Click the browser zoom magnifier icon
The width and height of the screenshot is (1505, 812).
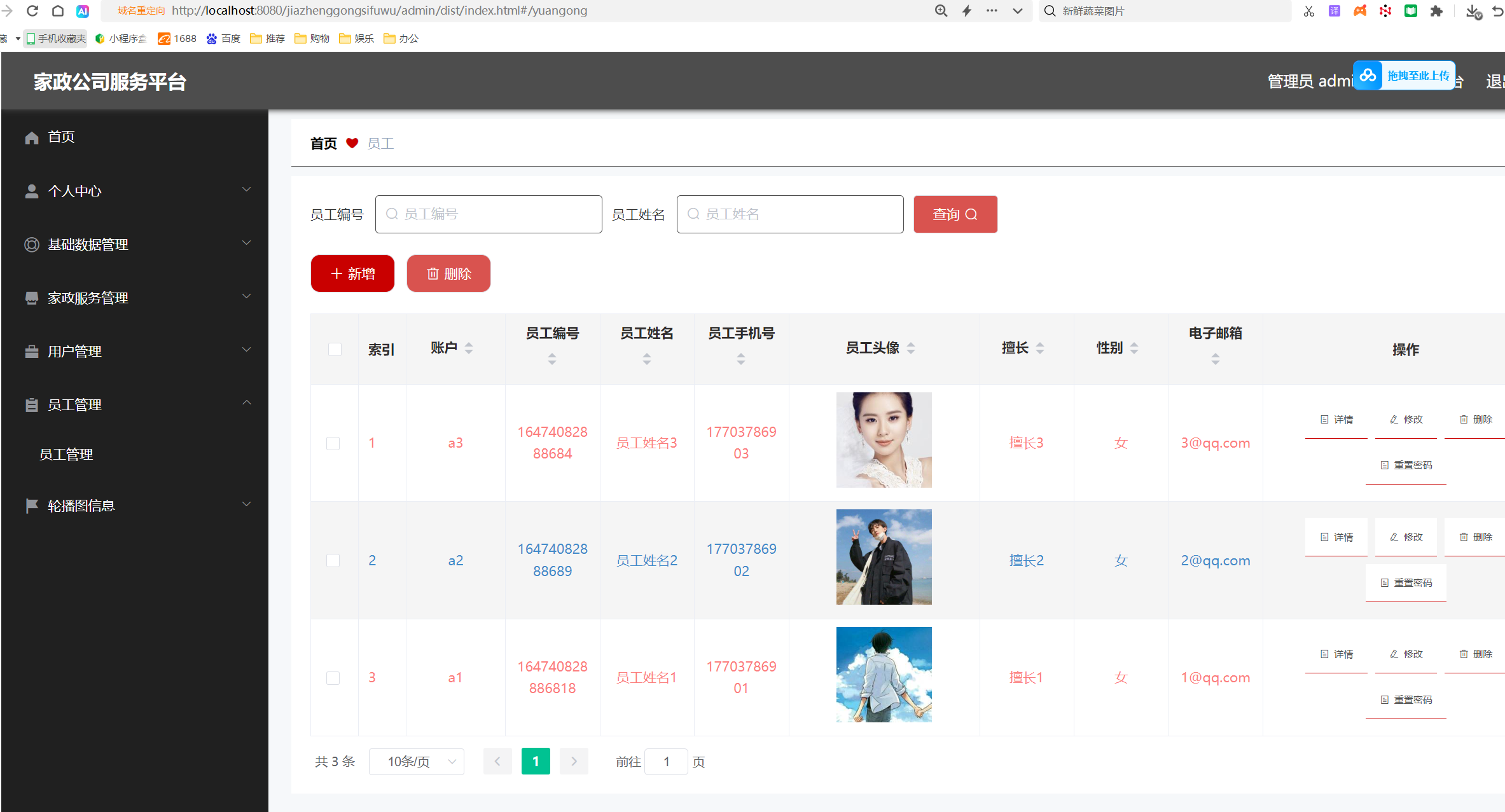(x=941, y=11)
